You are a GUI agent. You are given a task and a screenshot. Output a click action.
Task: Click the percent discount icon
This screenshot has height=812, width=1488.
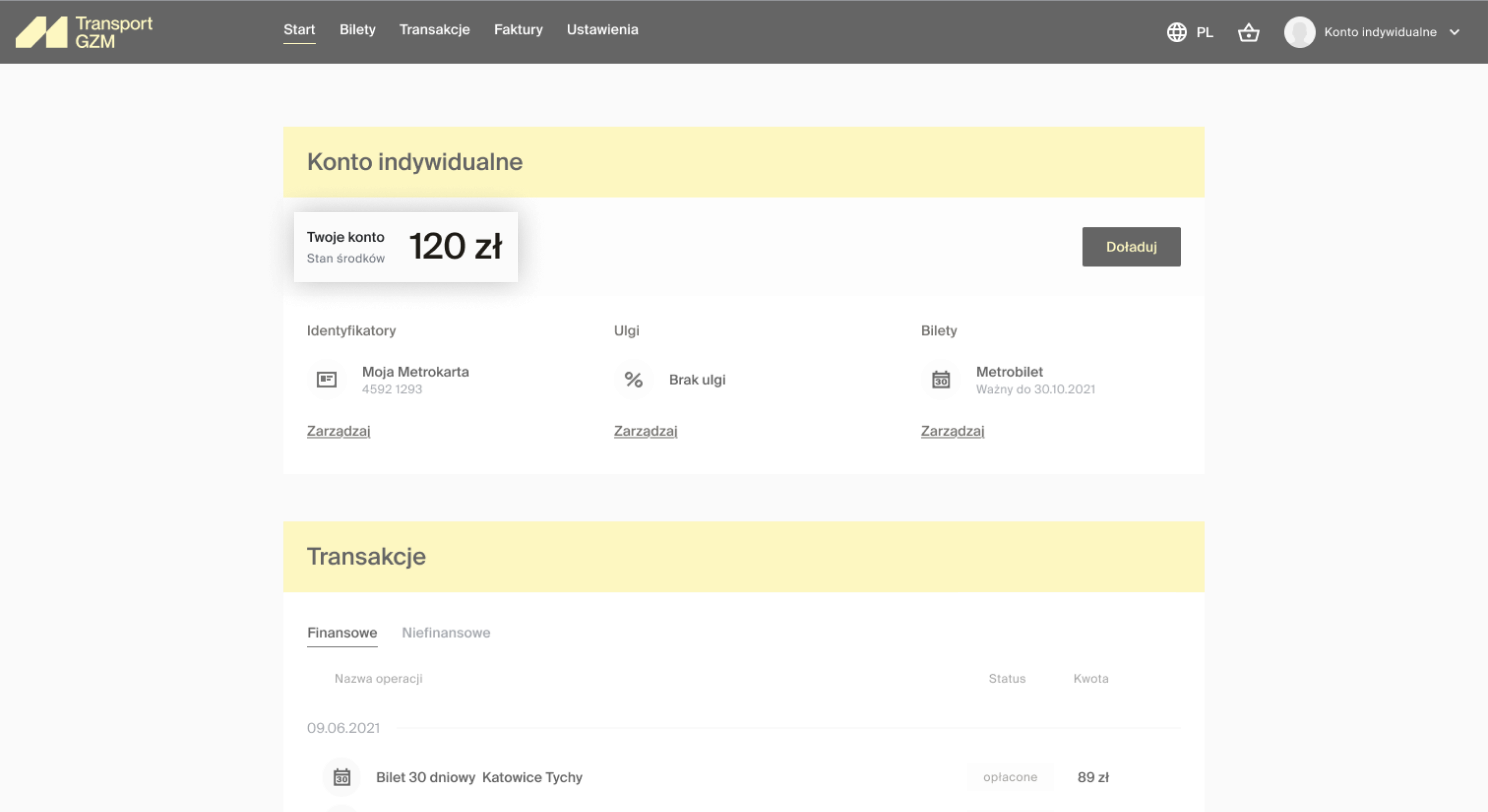coord(633,380)
